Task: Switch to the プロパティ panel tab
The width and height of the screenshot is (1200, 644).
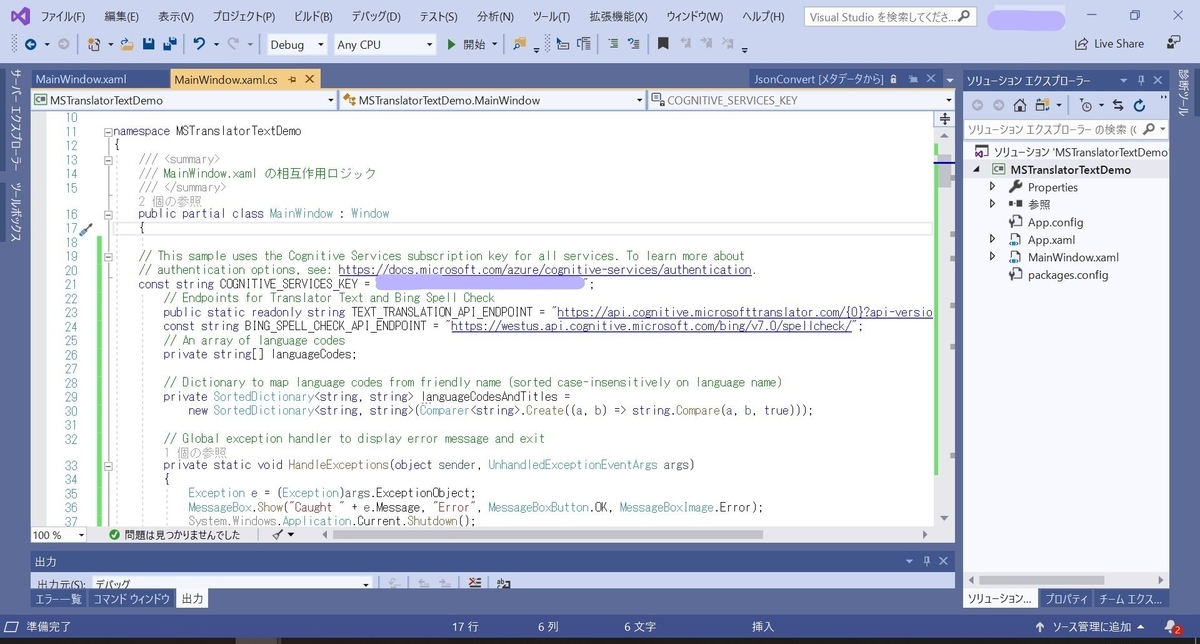Action: tap(1066, 599)
